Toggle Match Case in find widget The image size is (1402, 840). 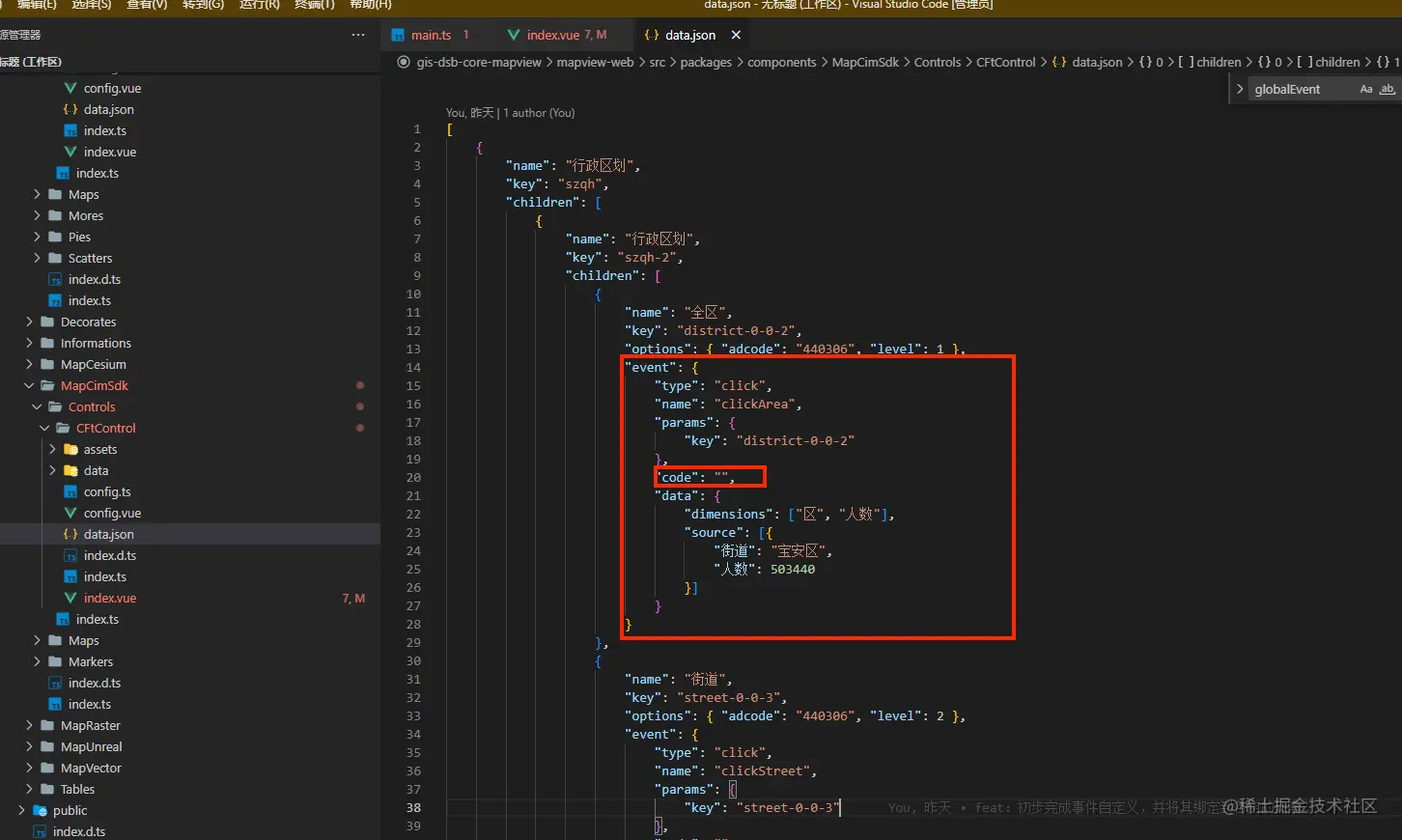click(1365, 89)
